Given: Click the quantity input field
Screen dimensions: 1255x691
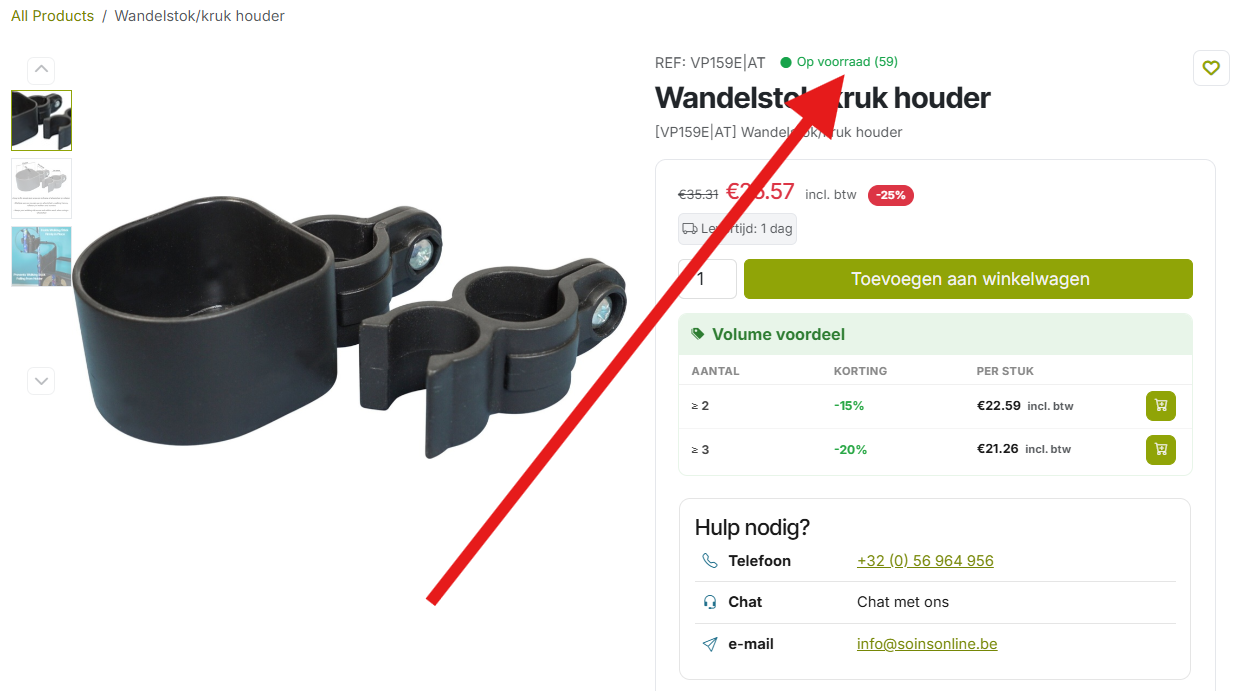Looking at the screenshot, I should 708,279.
